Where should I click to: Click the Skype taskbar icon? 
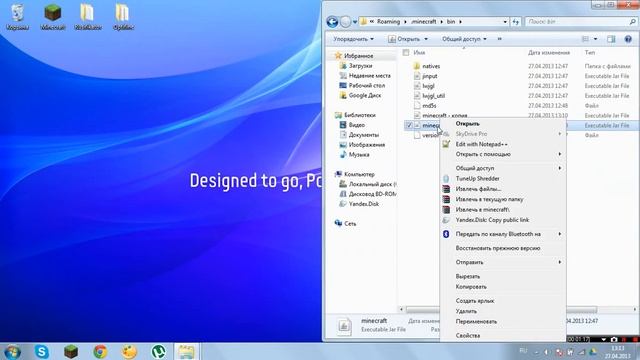click(42, 351)
